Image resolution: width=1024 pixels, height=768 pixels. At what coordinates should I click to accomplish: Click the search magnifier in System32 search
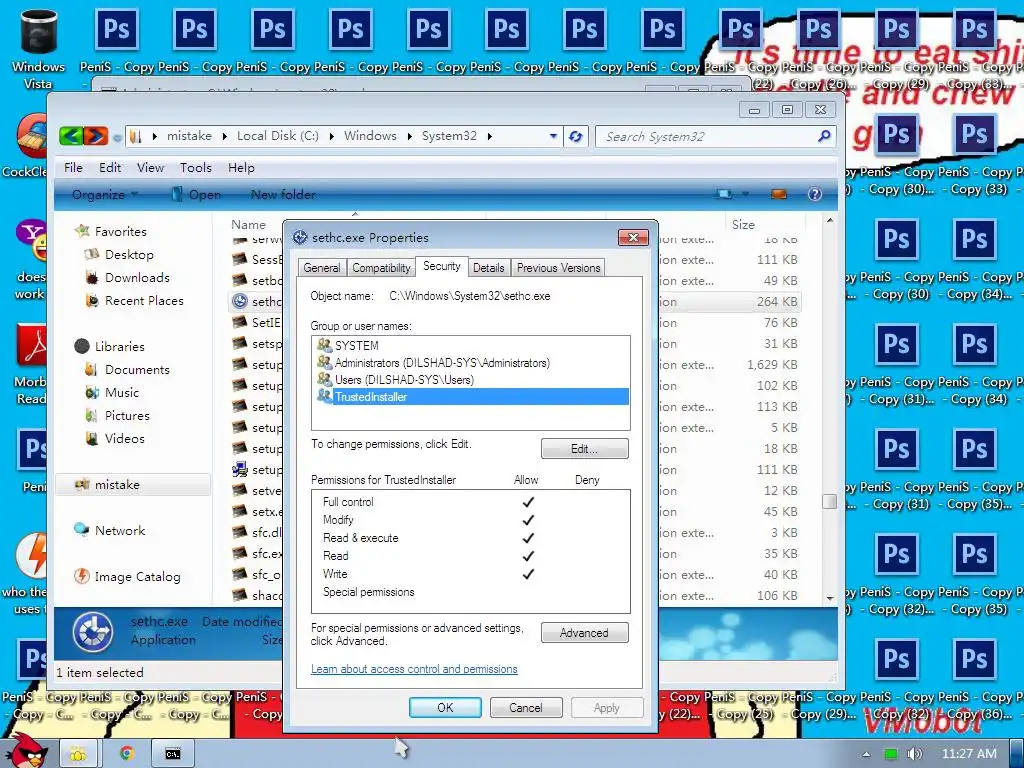[824, 136]
